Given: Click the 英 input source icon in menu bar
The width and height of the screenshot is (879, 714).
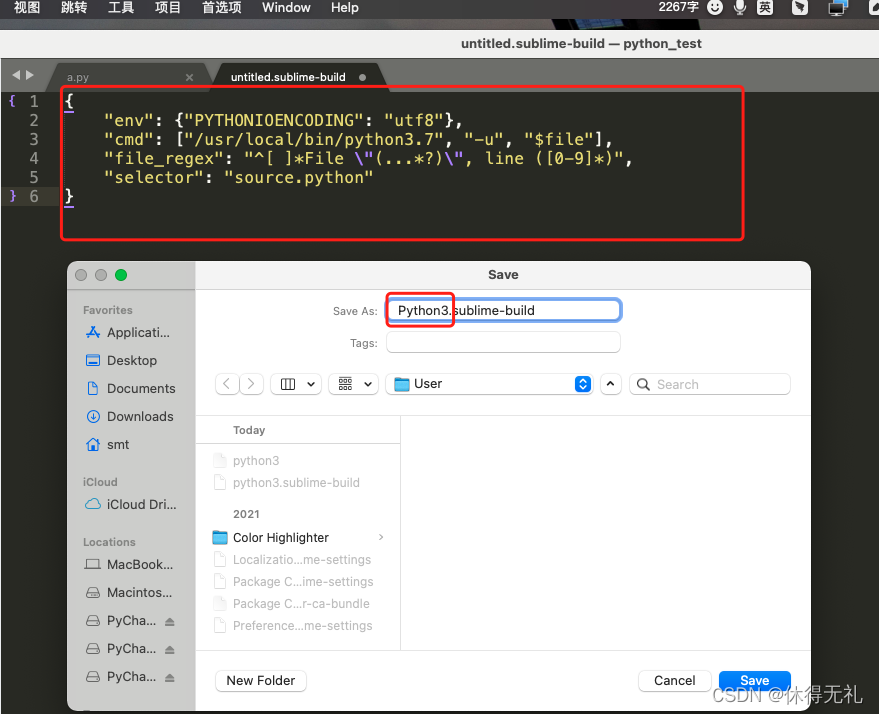Looking at the screenshot, I should point(766,8).
